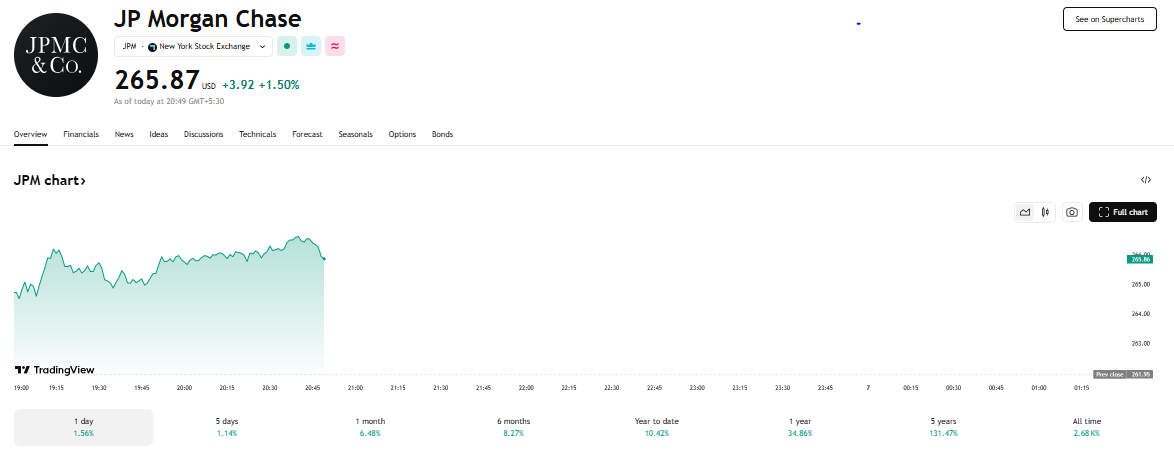Take a chart snapshot with camera icon

1072,213
